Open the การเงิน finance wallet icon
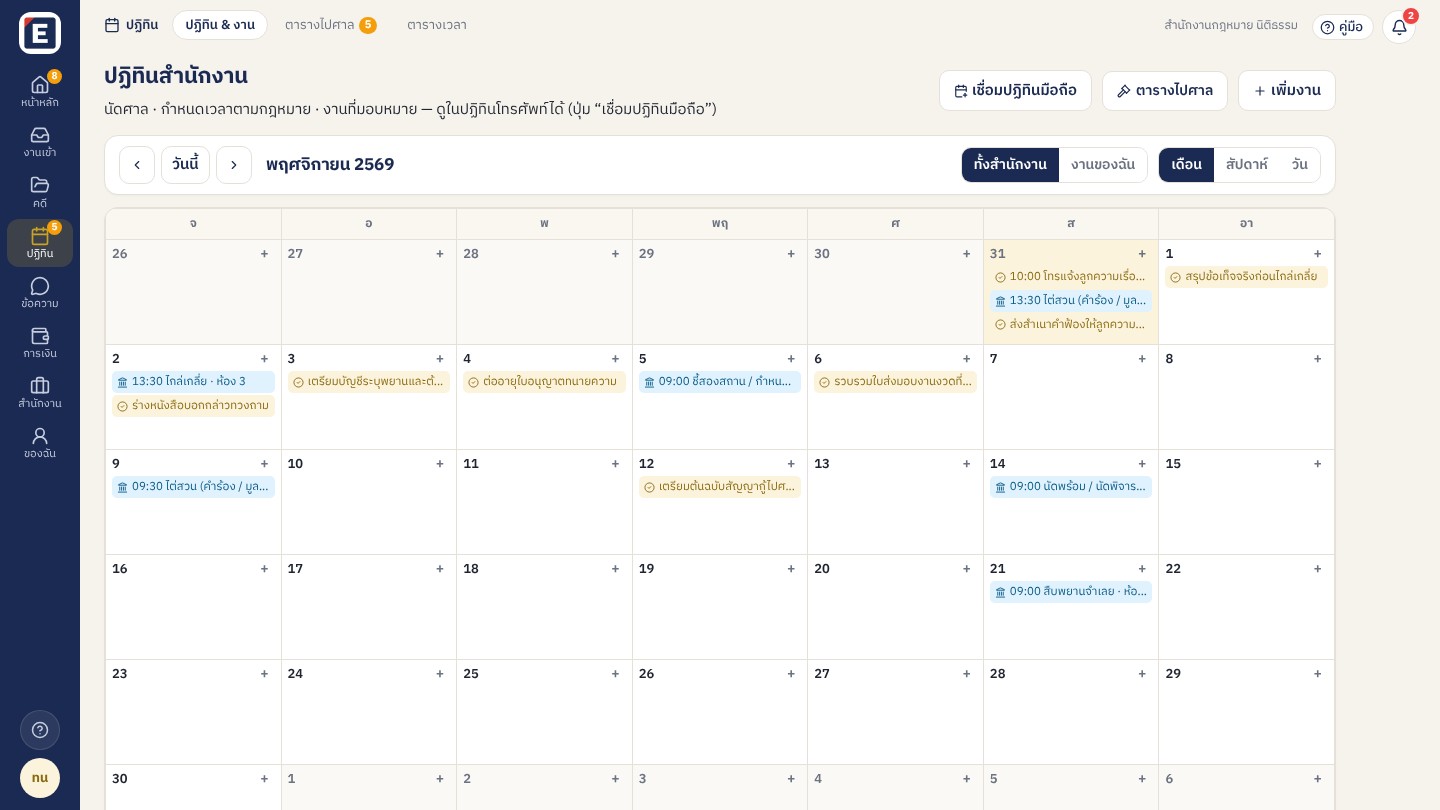 coord(40,343)
